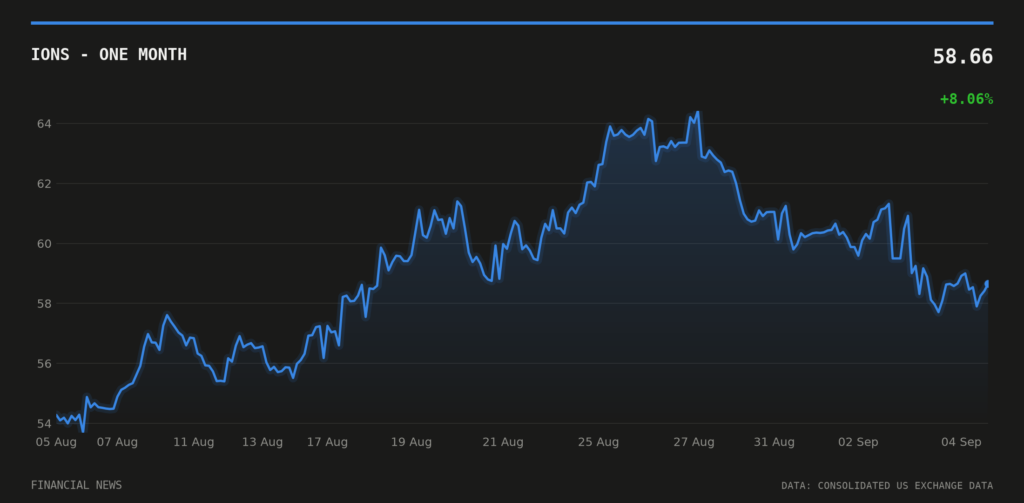This screenshot has width=1024, height=503.
Task: Click the 17 Aug date label
Action: tap(327, 442)
